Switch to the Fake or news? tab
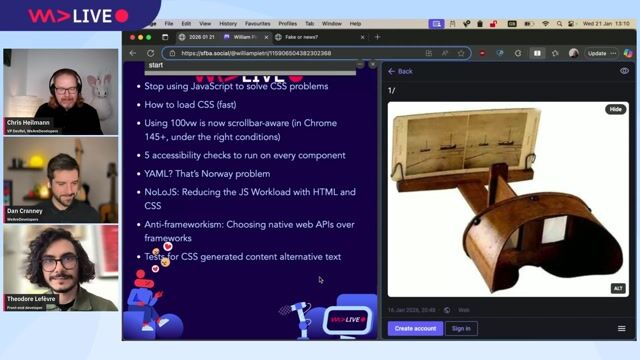The image size is (640, 360). pos(320,37)
